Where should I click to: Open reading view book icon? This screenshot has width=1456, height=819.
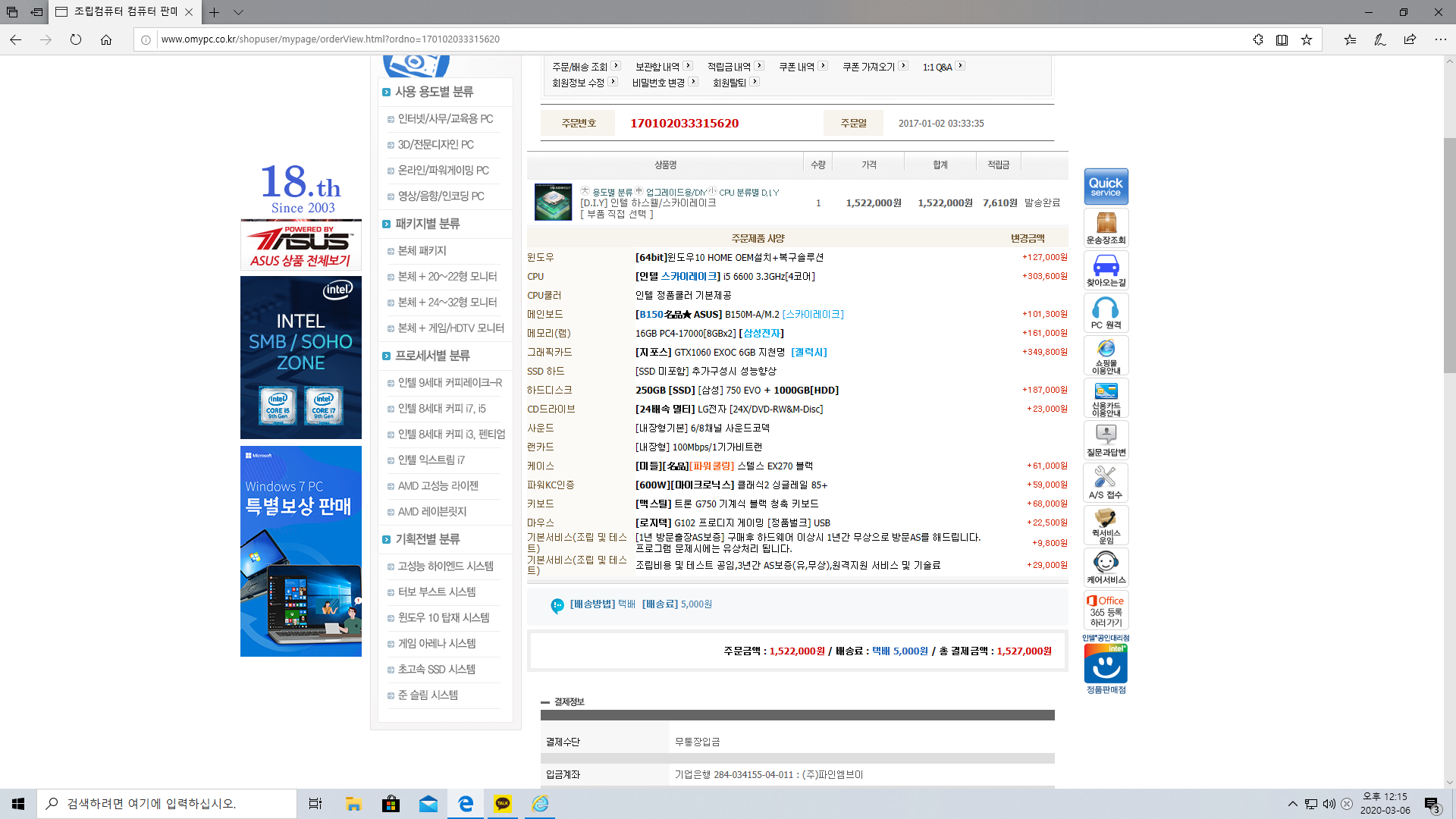[x=1282, y=39]
